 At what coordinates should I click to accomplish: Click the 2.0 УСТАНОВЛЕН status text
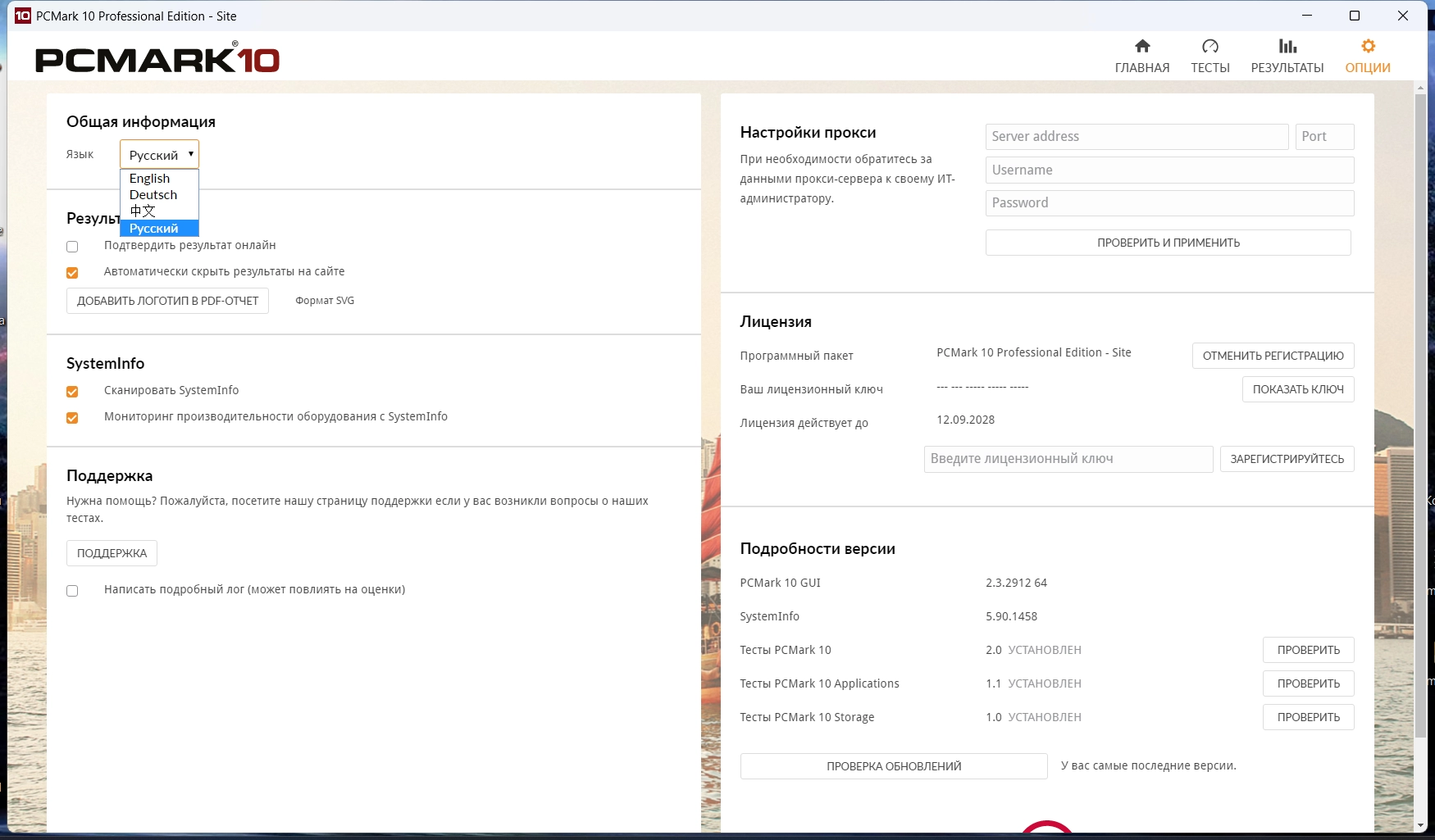click(1033, 650)
